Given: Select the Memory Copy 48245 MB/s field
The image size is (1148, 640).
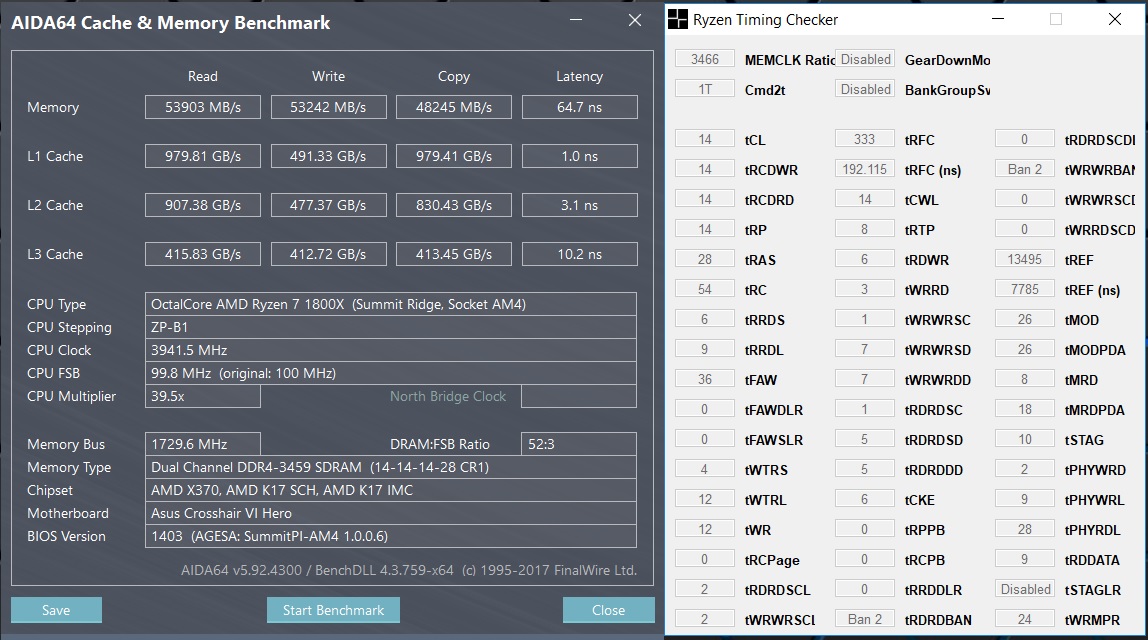Looking at the screenshot, I should pyautogui.click(x=454, y=107).
